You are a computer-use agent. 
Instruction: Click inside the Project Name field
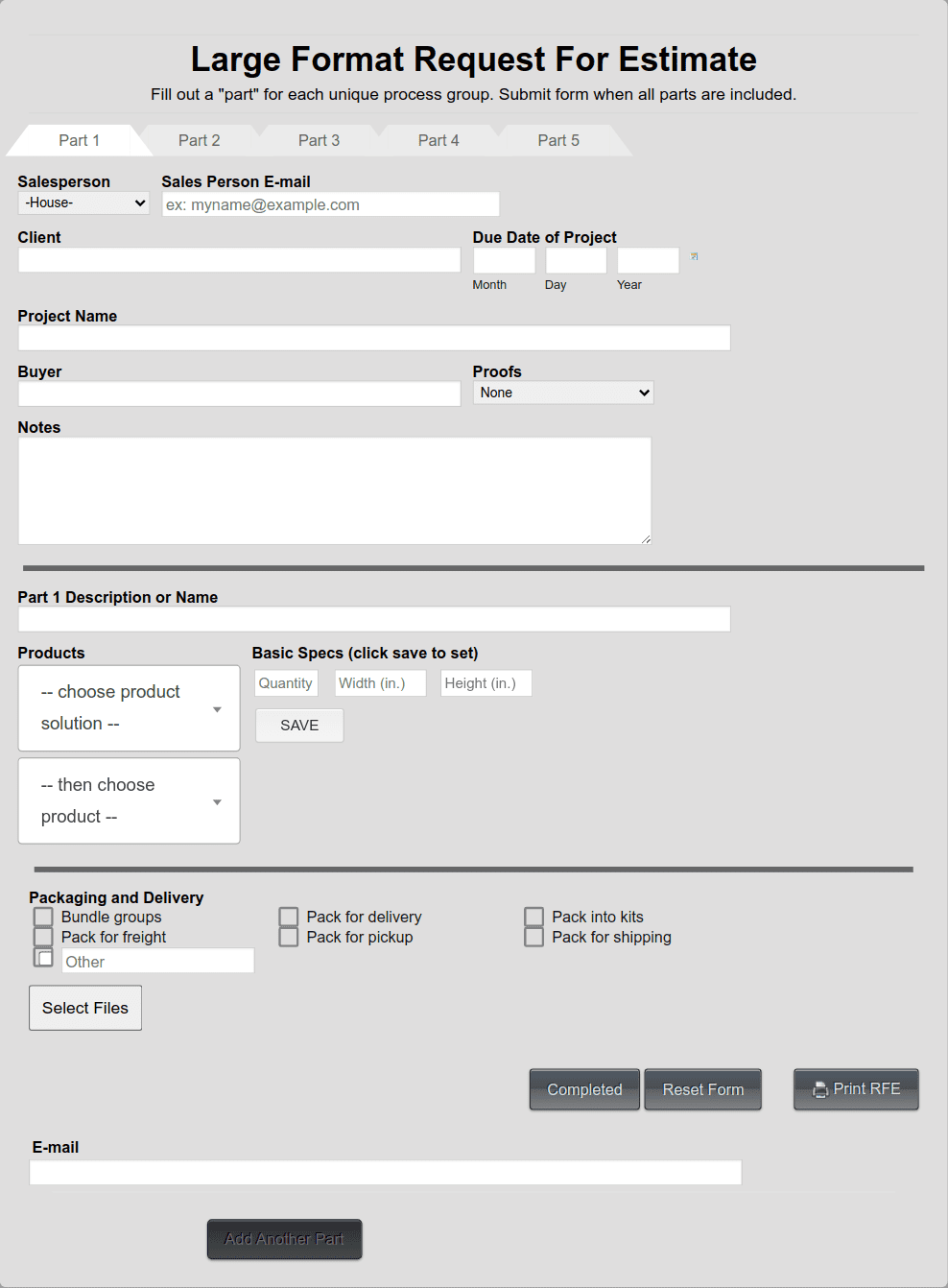pos(373,337)
